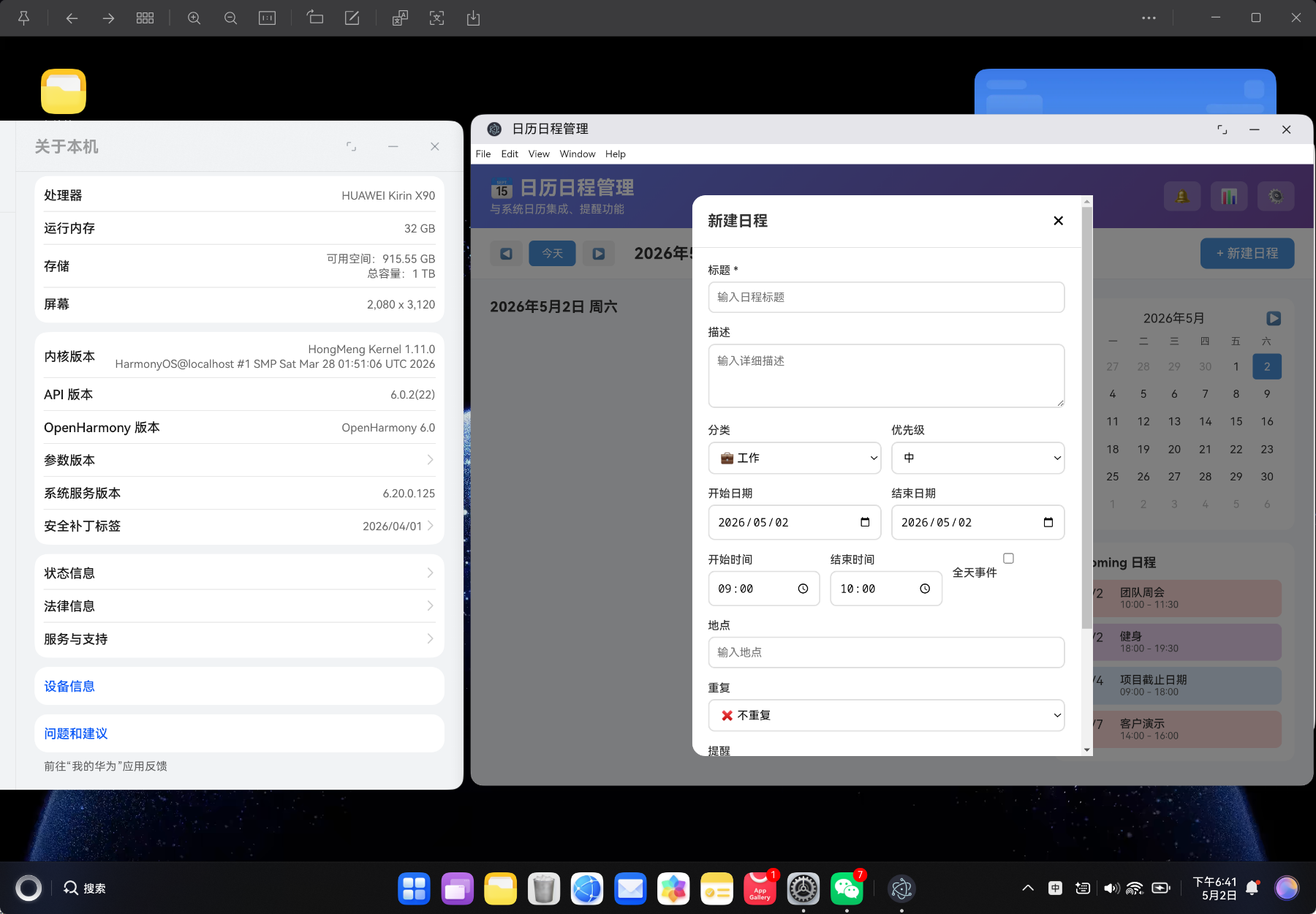The image size is (1316, 914).
Task: Open the statistics chart icon in calendar header
Action: [1229, 196]
